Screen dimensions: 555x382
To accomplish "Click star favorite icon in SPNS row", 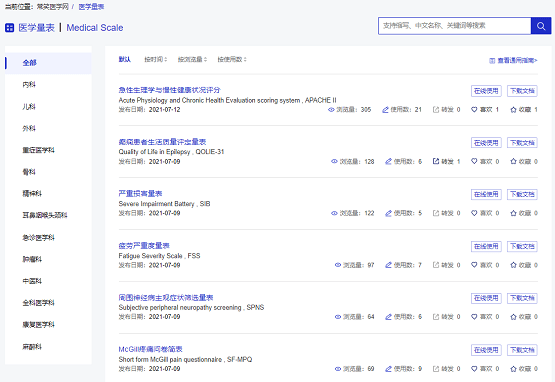I will pos(514,317).
